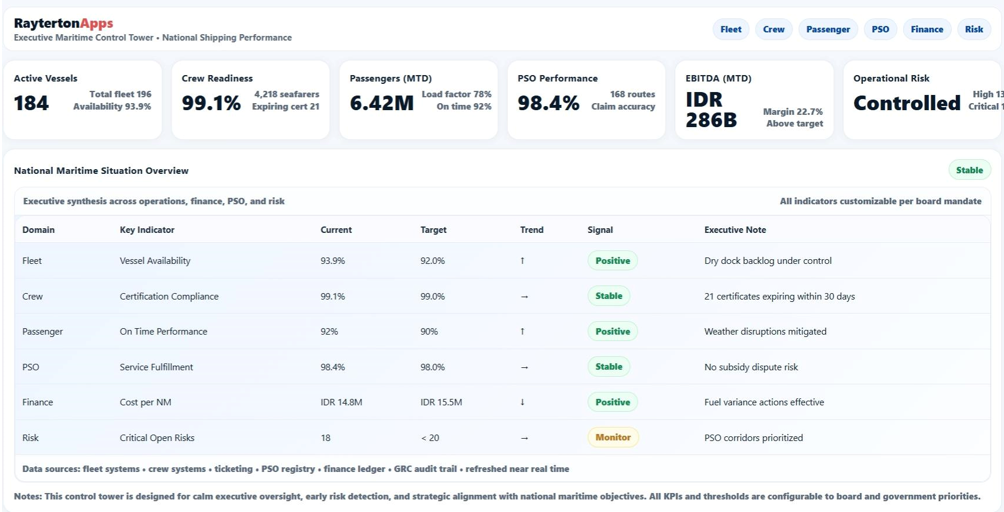Image resolution: width=1004 pixels, height=512 pixels.
Task: Select the Crew Readiness 99.1% card
Action: (x=250, y=100)
